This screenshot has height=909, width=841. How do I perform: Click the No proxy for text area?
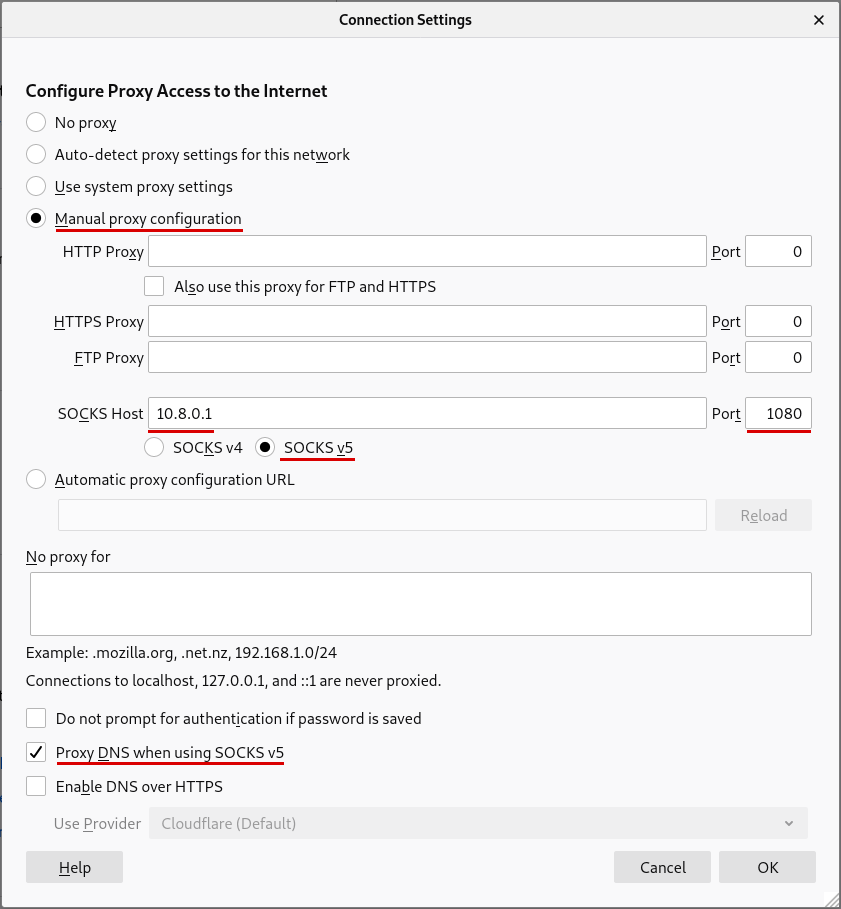(x=420, y=604)
